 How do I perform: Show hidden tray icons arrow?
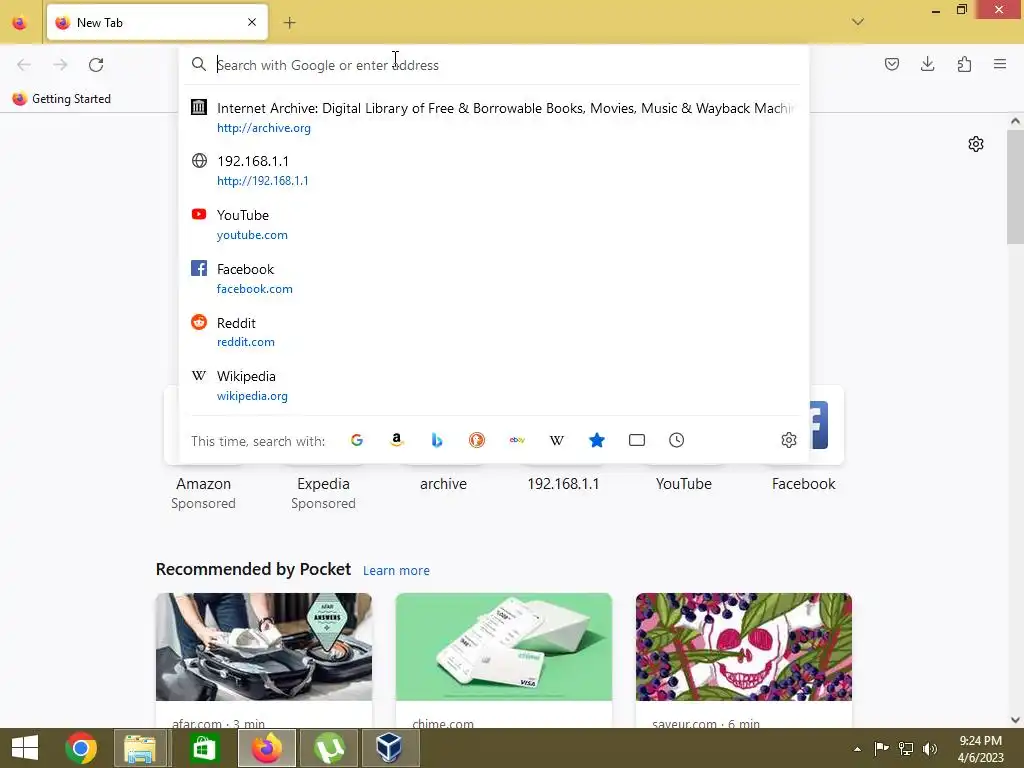(857, 749)
